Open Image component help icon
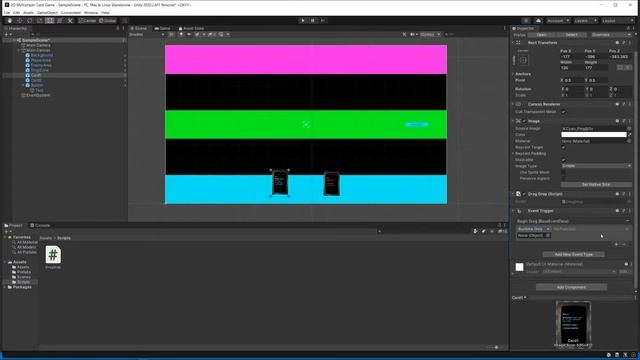Image resolution: width=640 pixels, height=360 pixels. pyautogui.click(x=617, y=121)
